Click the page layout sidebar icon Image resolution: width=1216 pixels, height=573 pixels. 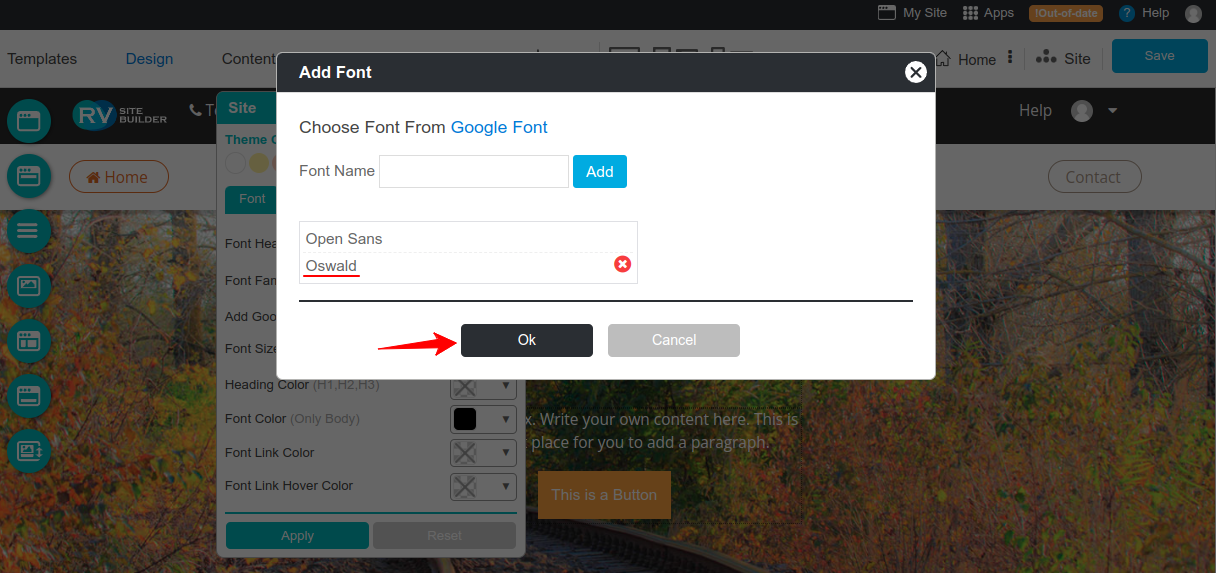point(29,340)
